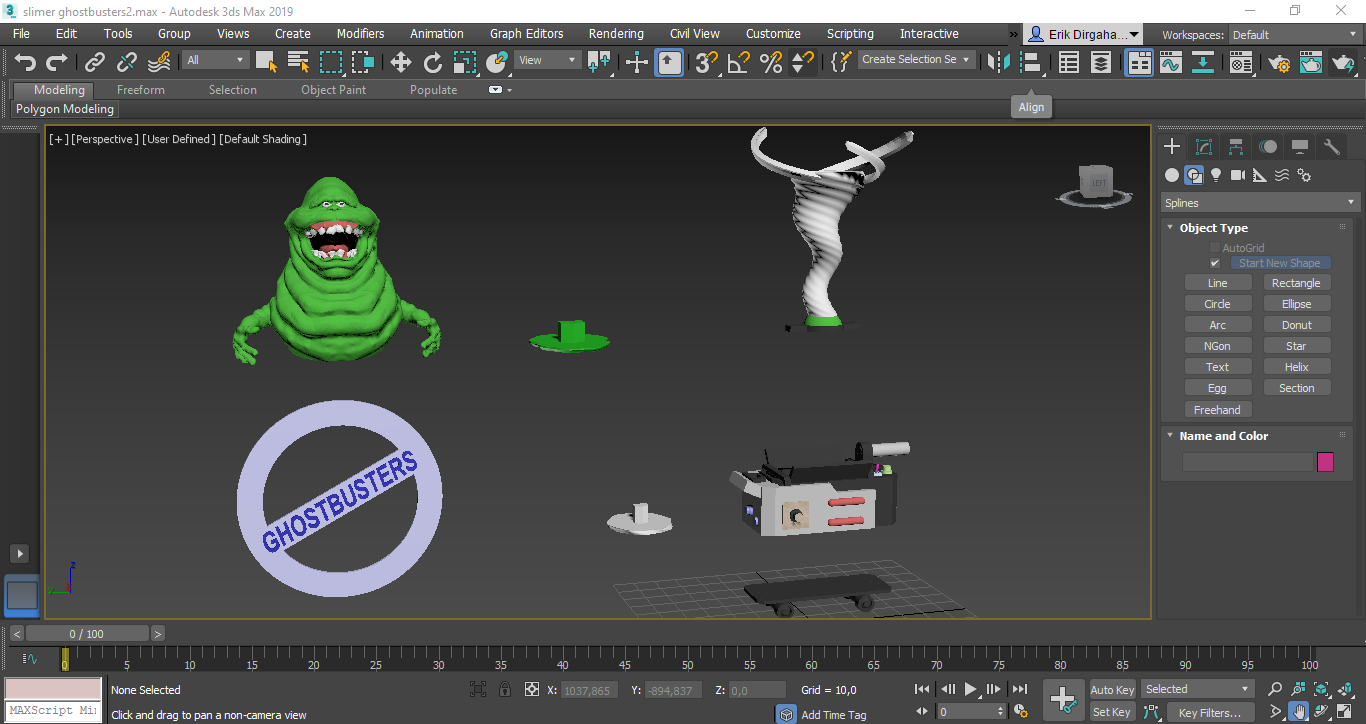Switch to Object Paint ribbon tab

334,90
